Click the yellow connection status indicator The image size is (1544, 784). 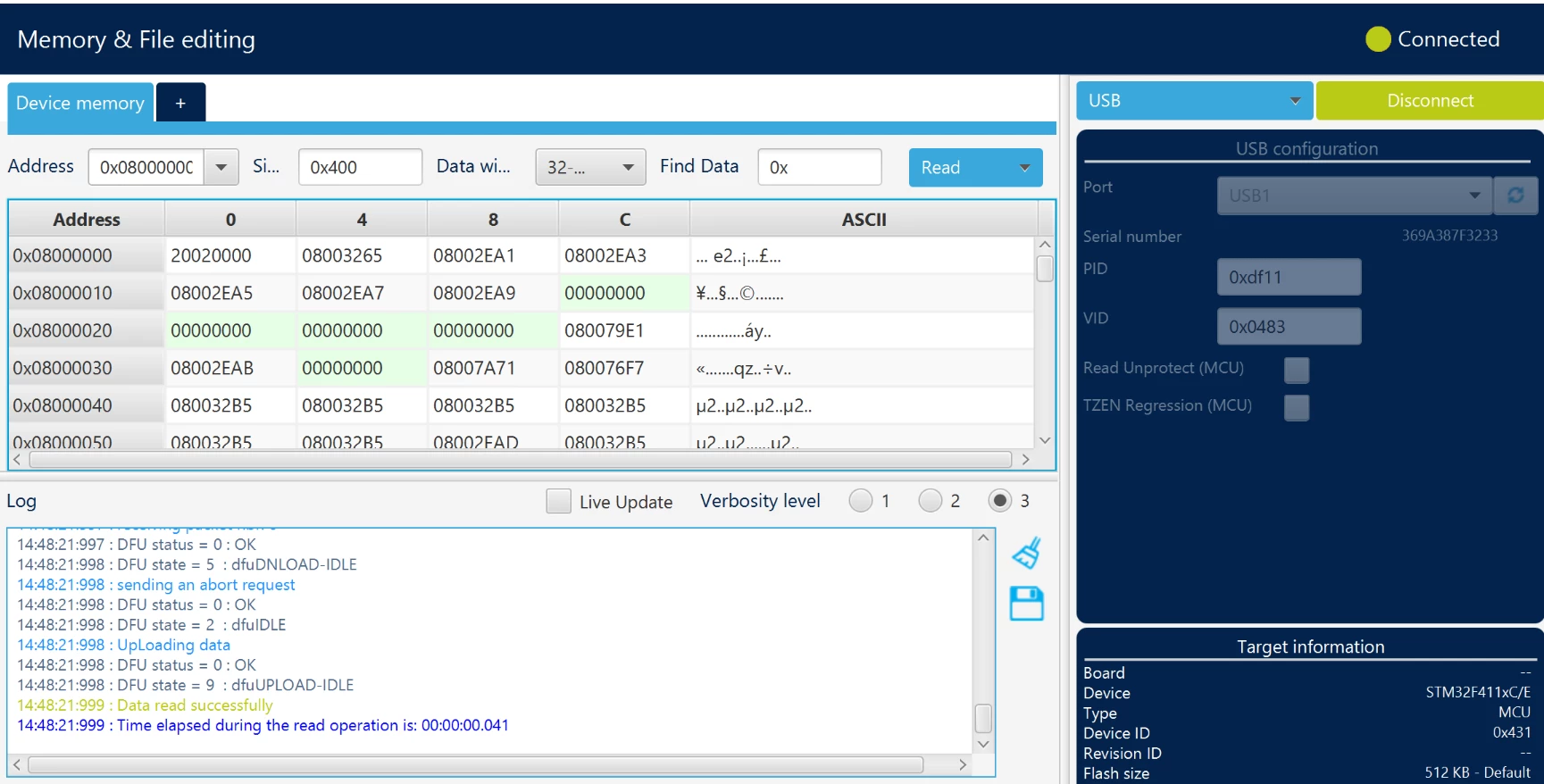click(x=1378, y=39)
